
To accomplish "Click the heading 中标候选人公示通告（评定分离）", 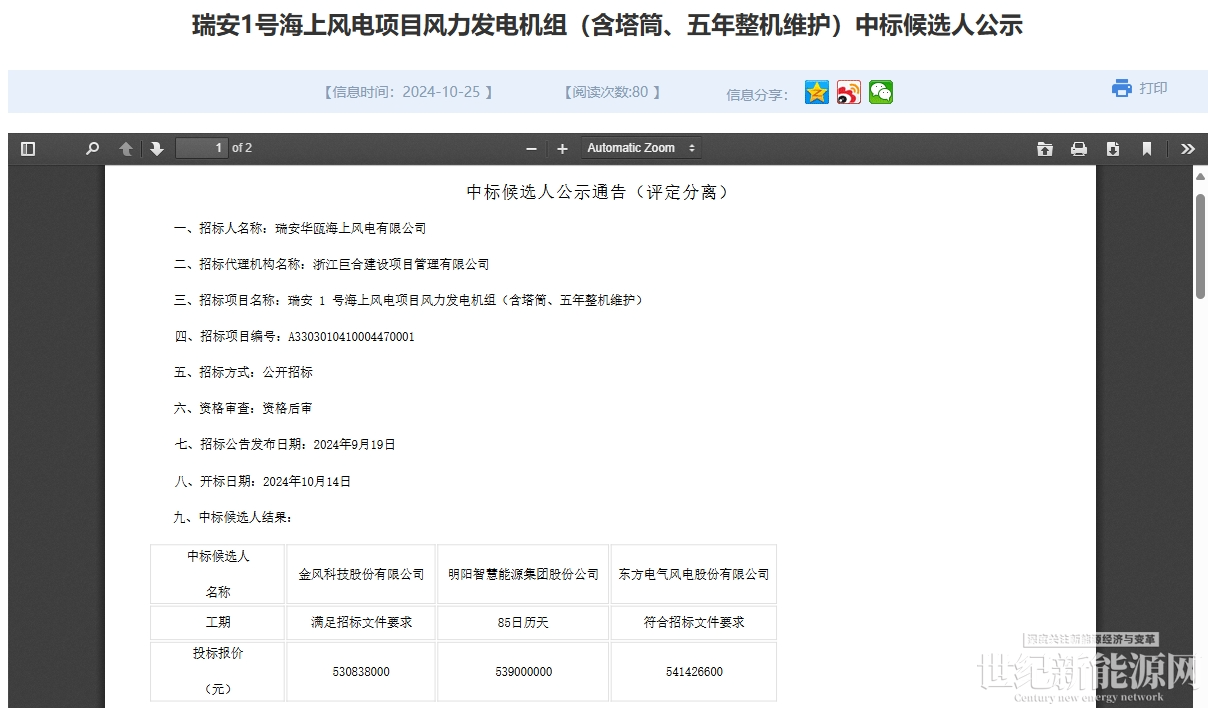I will pos(599,192).
